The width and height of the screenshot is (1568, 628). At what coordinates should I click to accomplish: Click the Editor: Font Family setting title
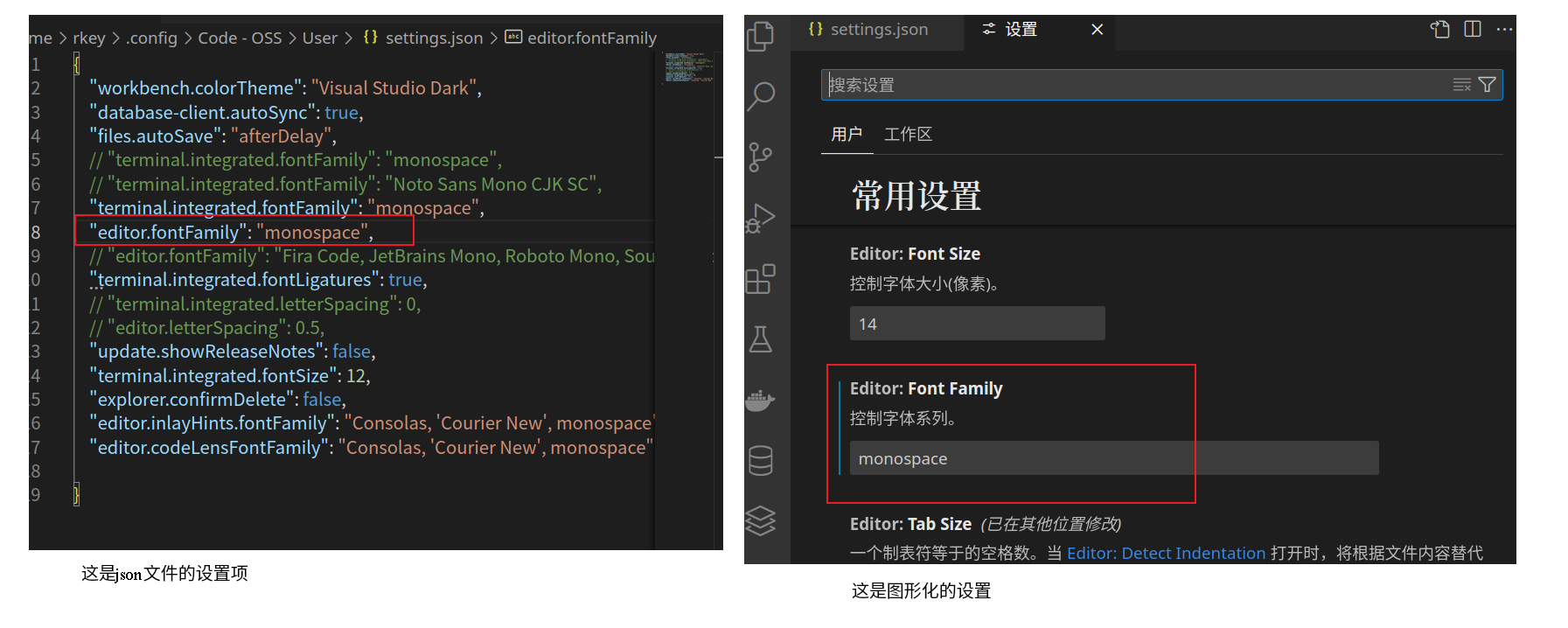point(926,388)
